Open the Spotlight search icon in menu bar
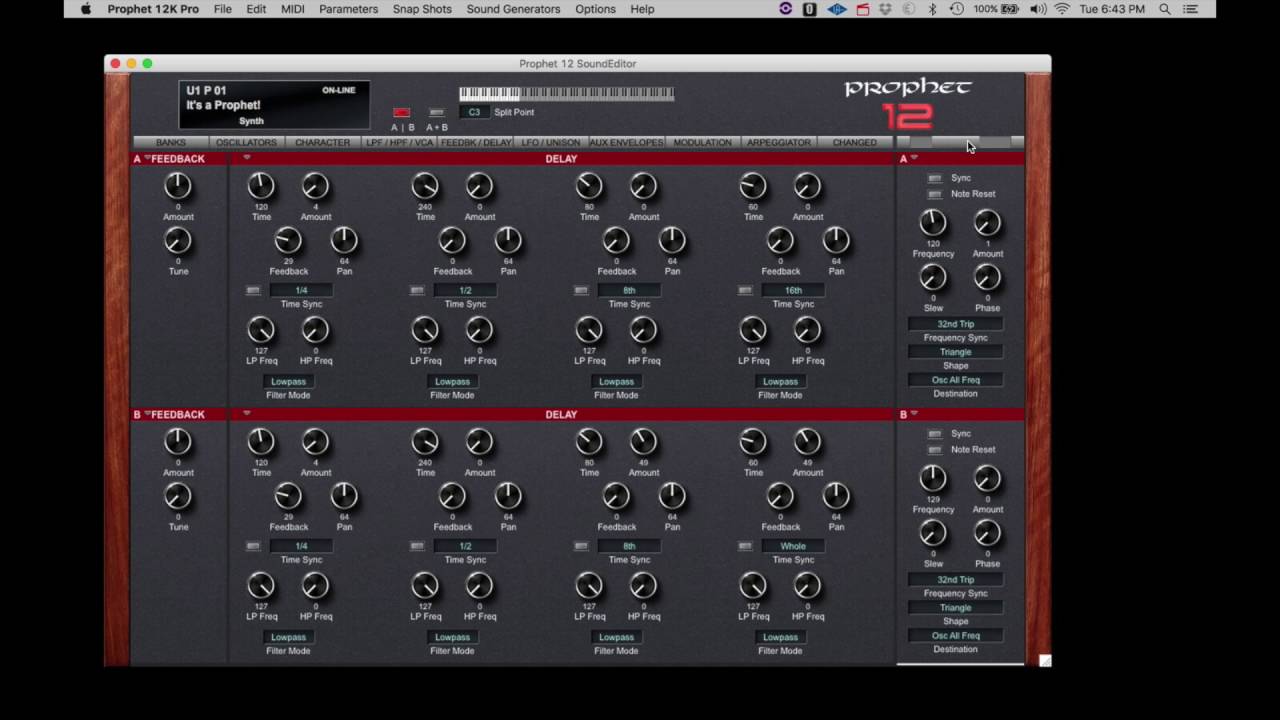The height and width of the screenshot is (720, 1280). click(1165, 9)
